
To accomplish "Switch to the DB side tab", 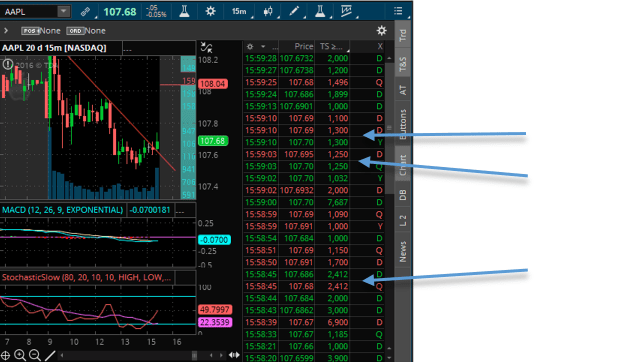I will tap(403, 195).
